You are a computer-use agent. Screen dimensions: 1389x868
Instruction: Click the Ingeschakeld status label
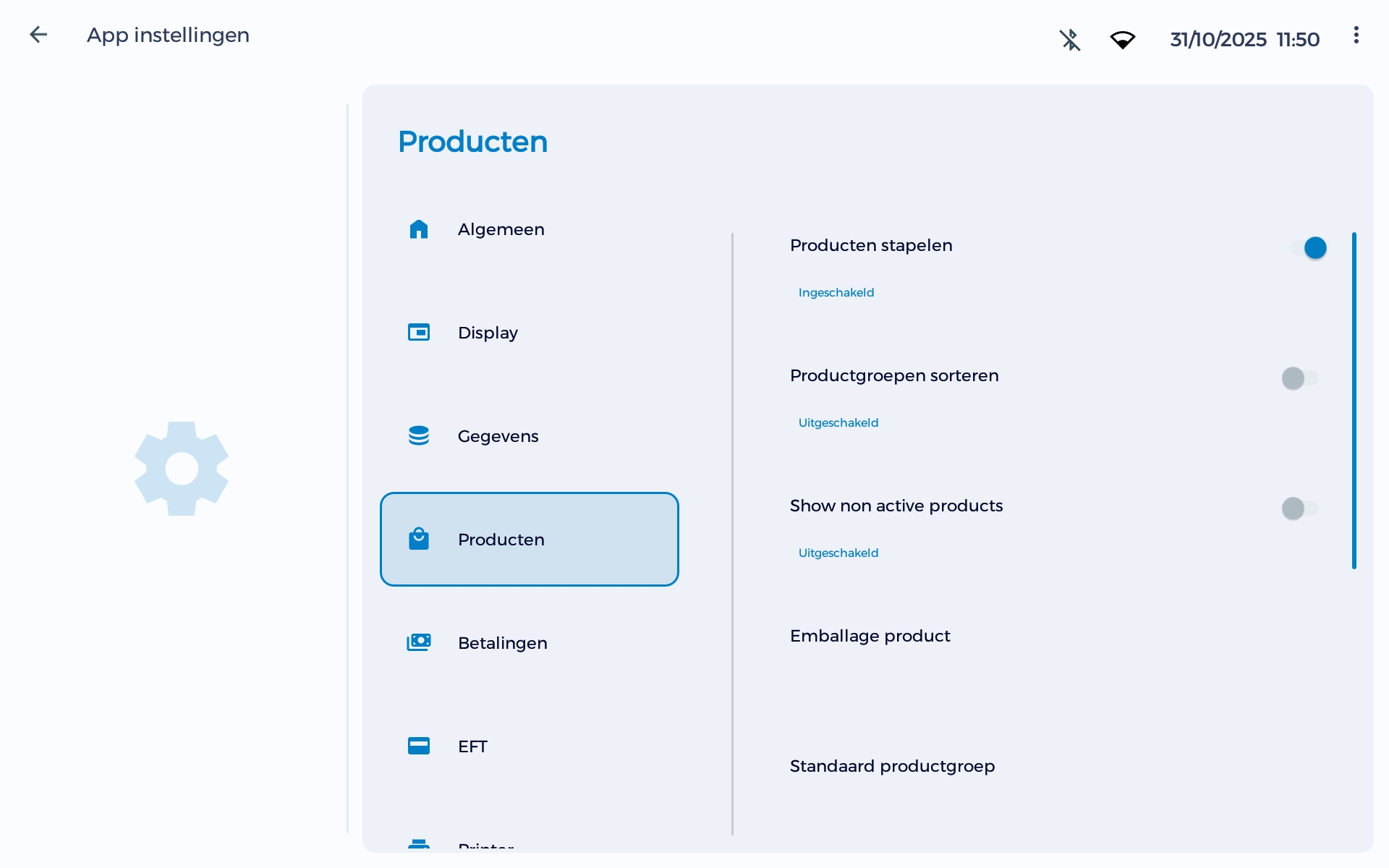pyautogui.click(x=836, y=292)
